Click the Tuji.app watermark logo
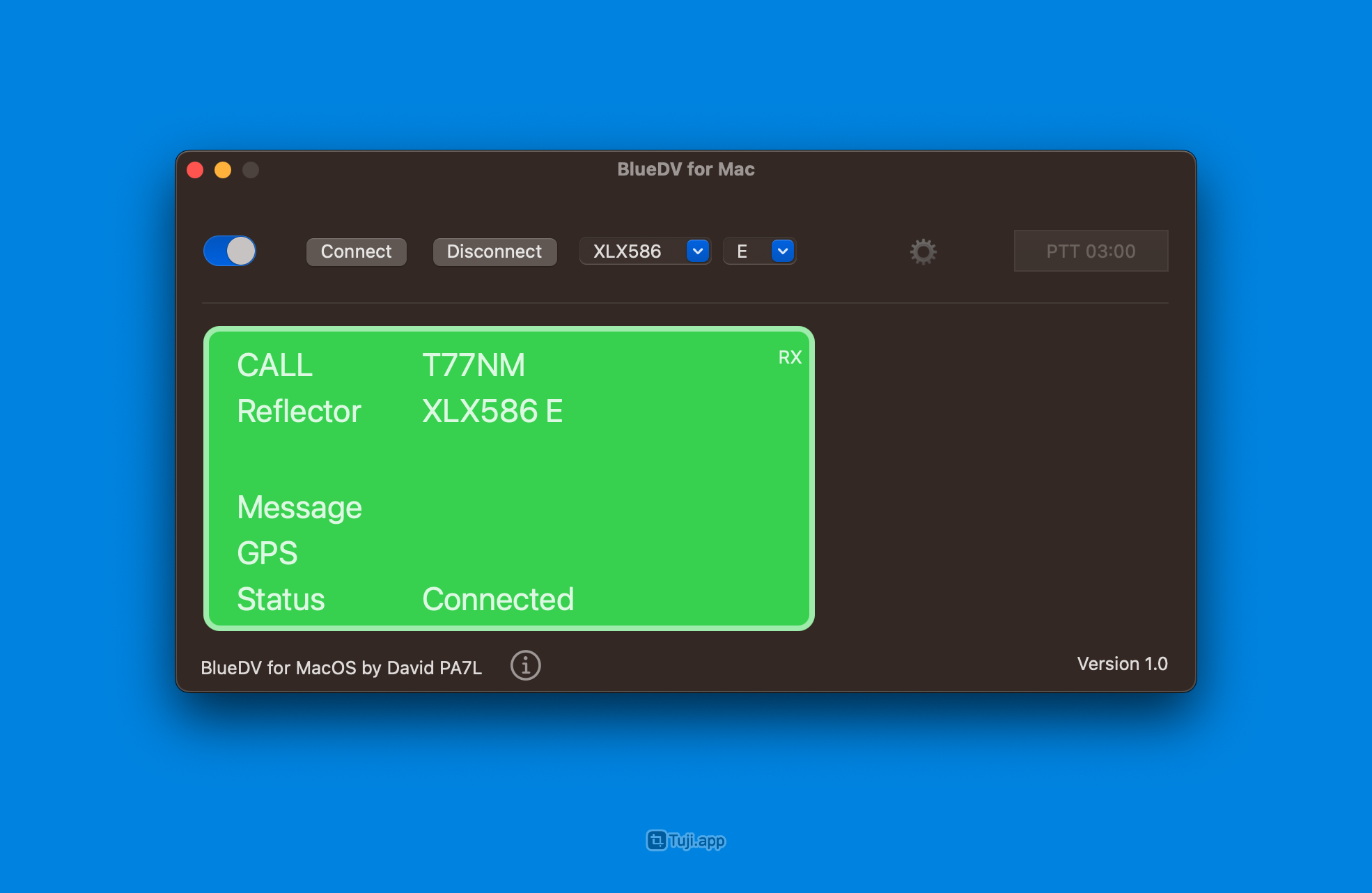Screen dimensions: 1372x893 [x=686, y=841]
